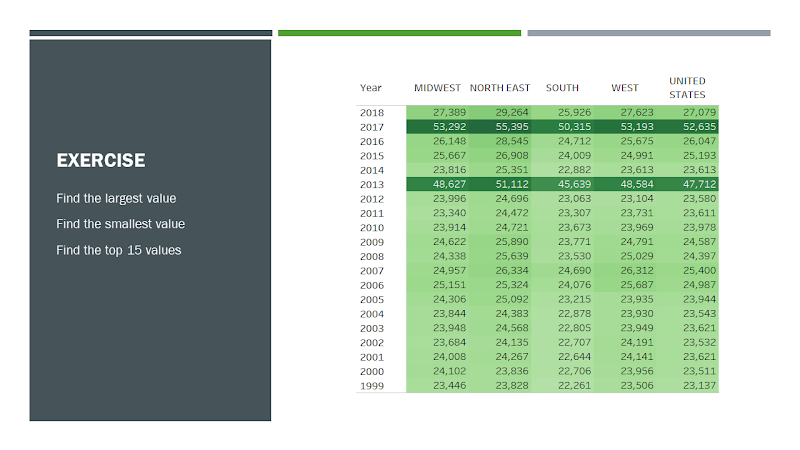Screen dimensions: 800x450
Task: Click the NORTH EAST column header
Action: 500,88
